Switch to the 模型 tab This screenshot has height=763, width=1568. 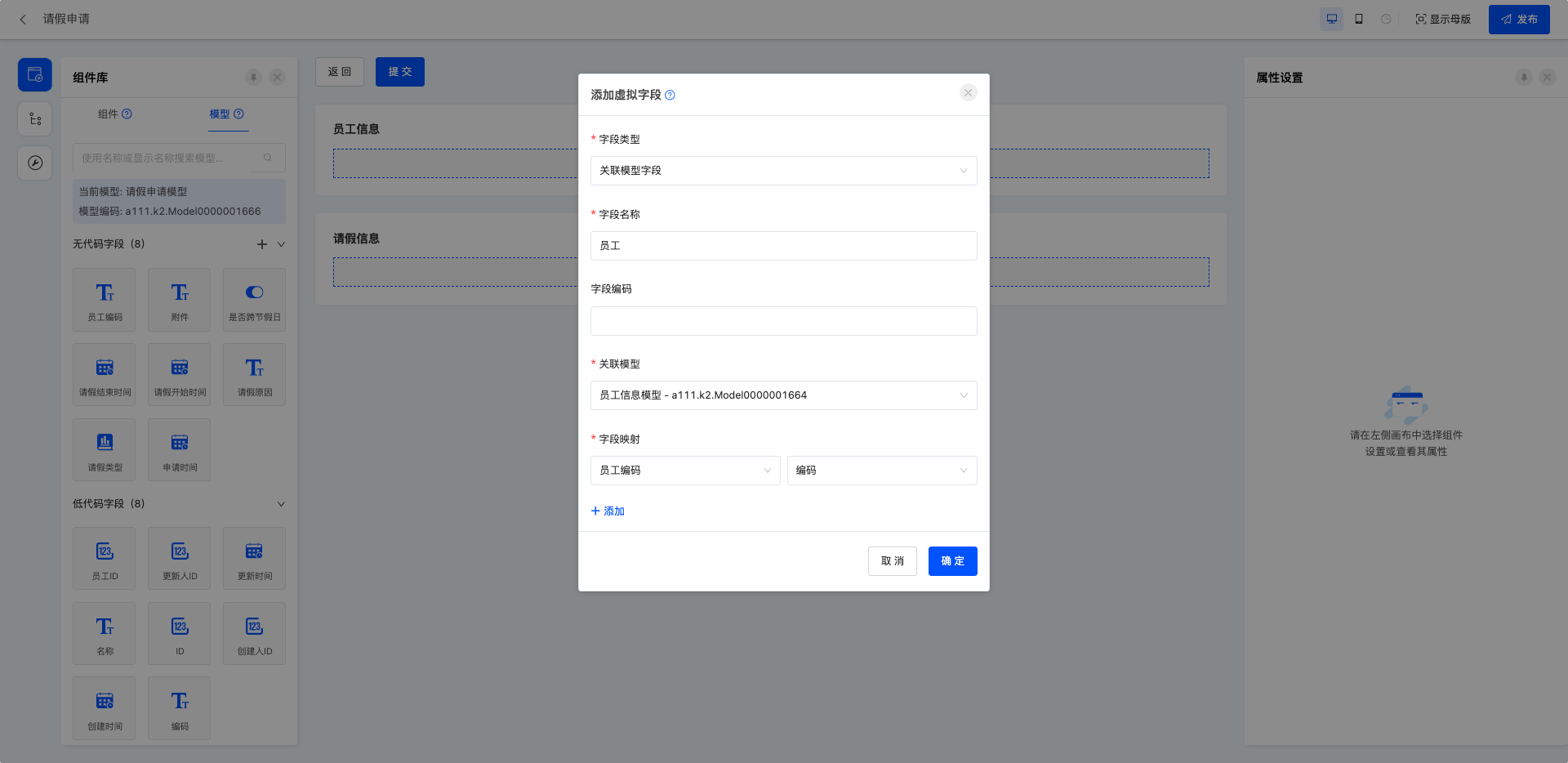pyautogui.click(x=220, y=114)
